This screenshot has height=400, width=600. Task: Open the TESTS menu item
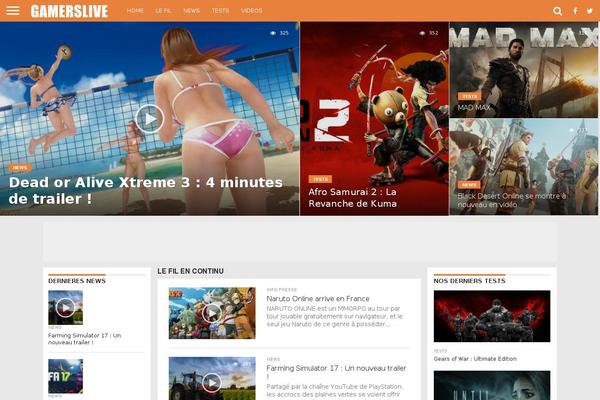click(x=220, y=11)
